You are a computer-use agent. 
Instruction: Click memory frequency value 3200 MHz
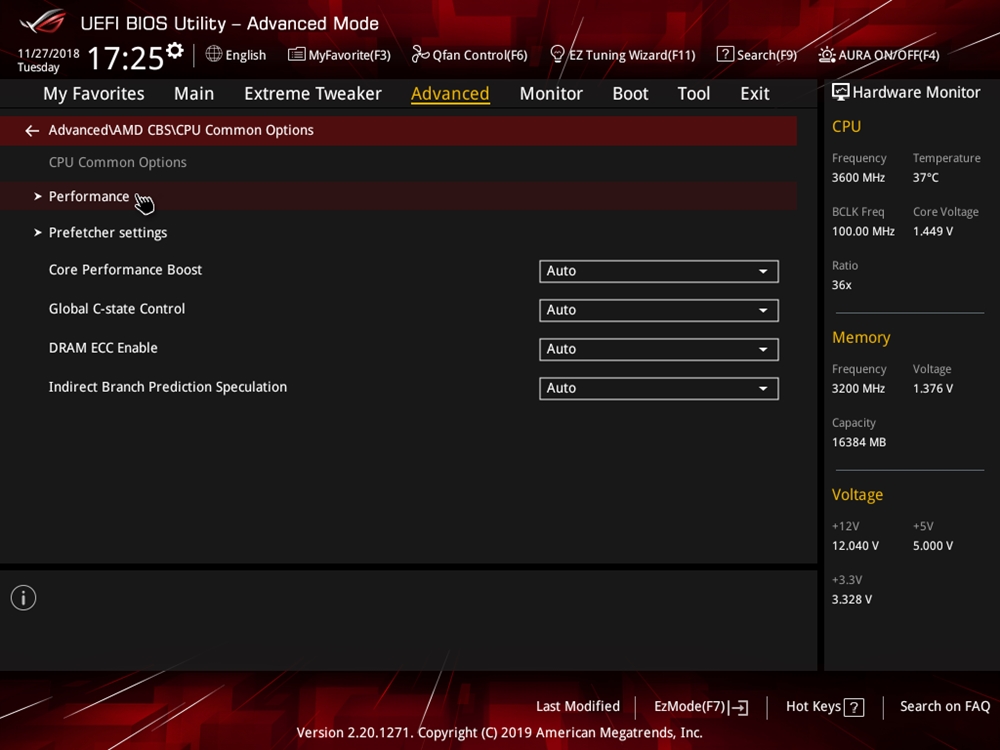point(858,389)
